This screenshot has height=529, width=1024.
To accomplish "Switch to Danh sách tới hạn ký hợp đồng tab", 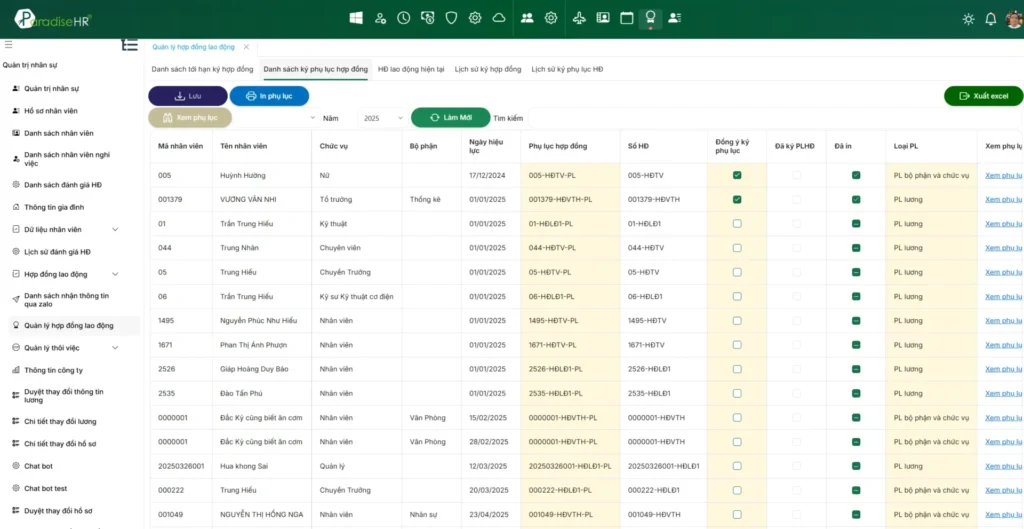I will pyautogui.click(x=202, y=69).
